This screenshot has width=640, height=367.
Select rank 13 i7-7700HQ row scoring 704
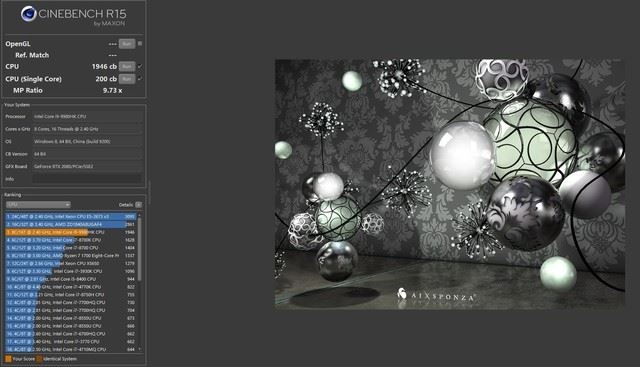[x=71, y=310]
